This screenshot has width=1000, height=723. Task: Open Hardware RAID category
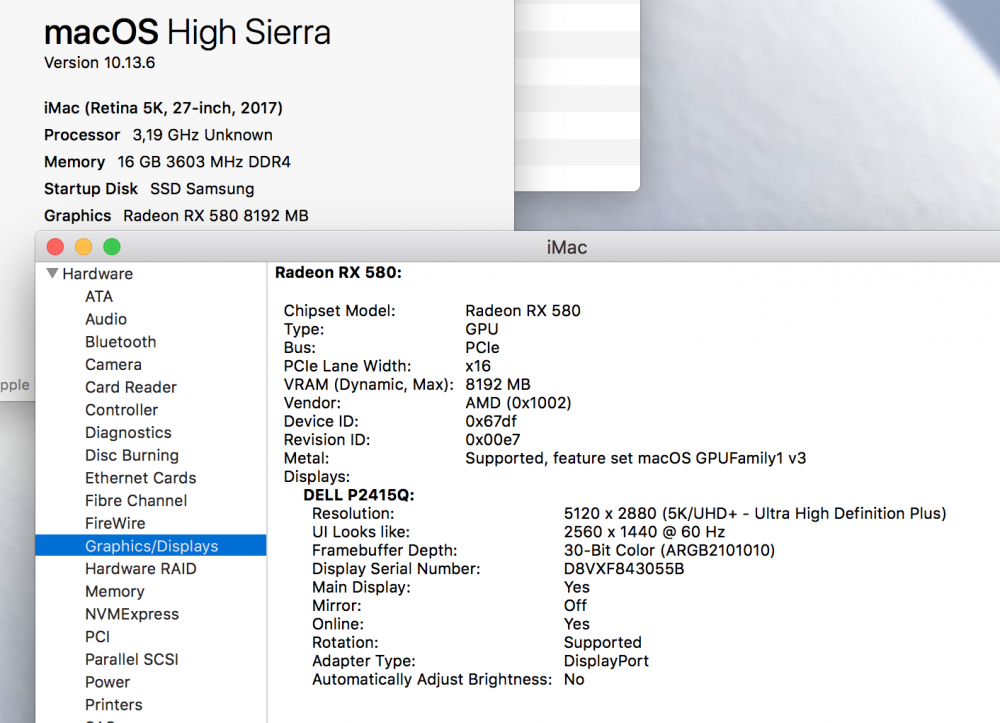coord(141,569)
